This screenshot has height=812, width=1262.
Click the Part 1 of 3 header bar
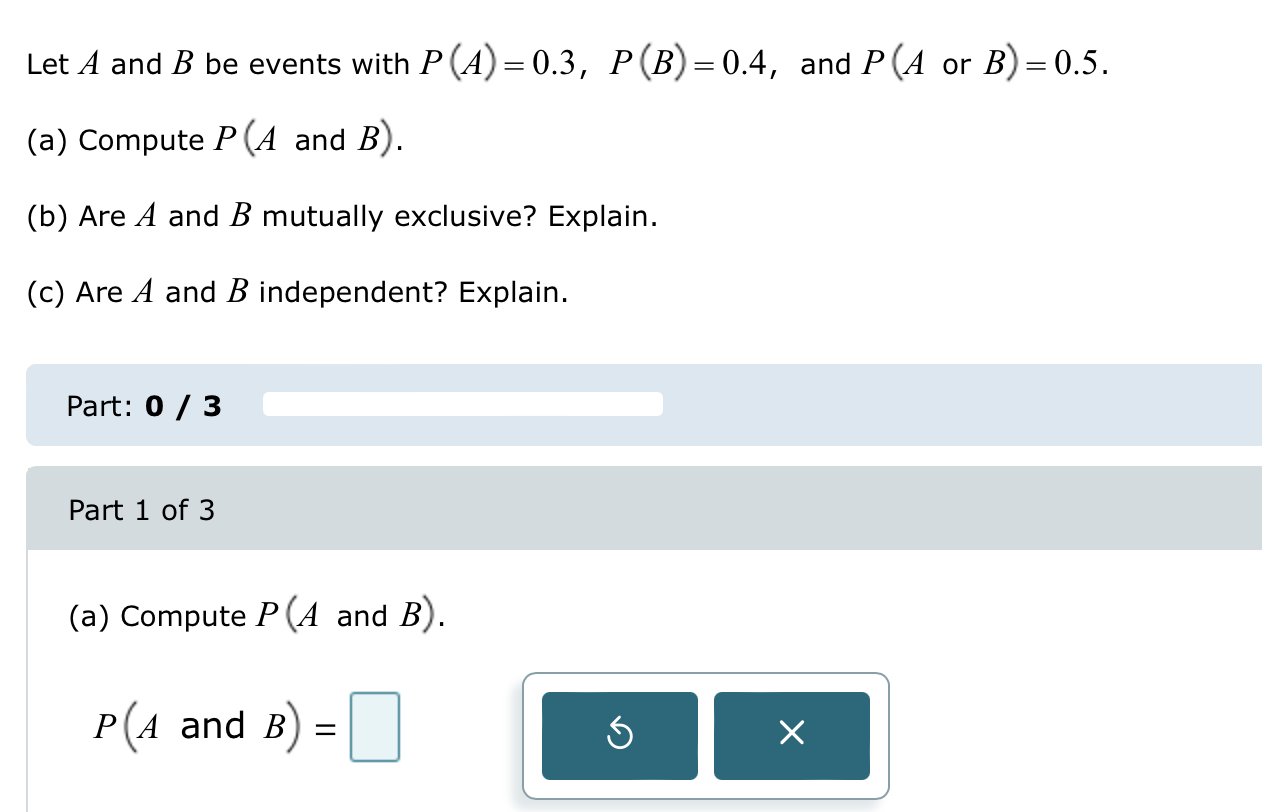coord(140,510)
